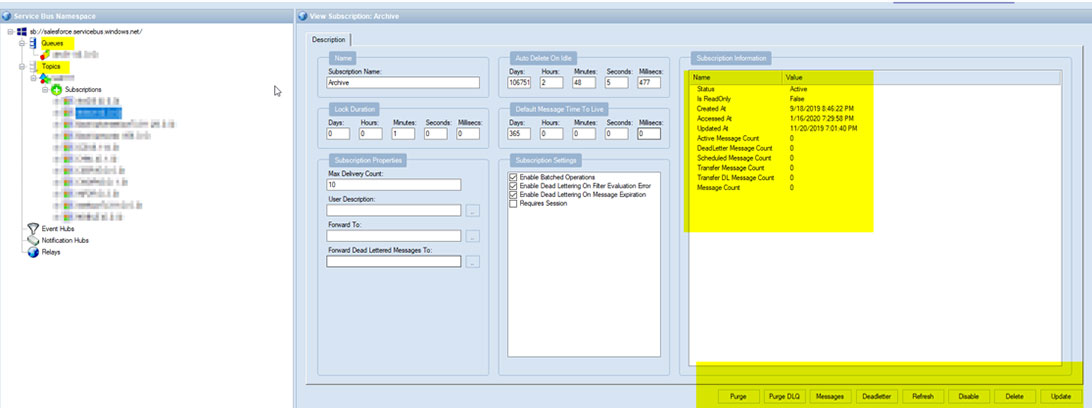Screen dimensions: 1092x408
Task: Click the User Description text field
Action: coord(393,210)
